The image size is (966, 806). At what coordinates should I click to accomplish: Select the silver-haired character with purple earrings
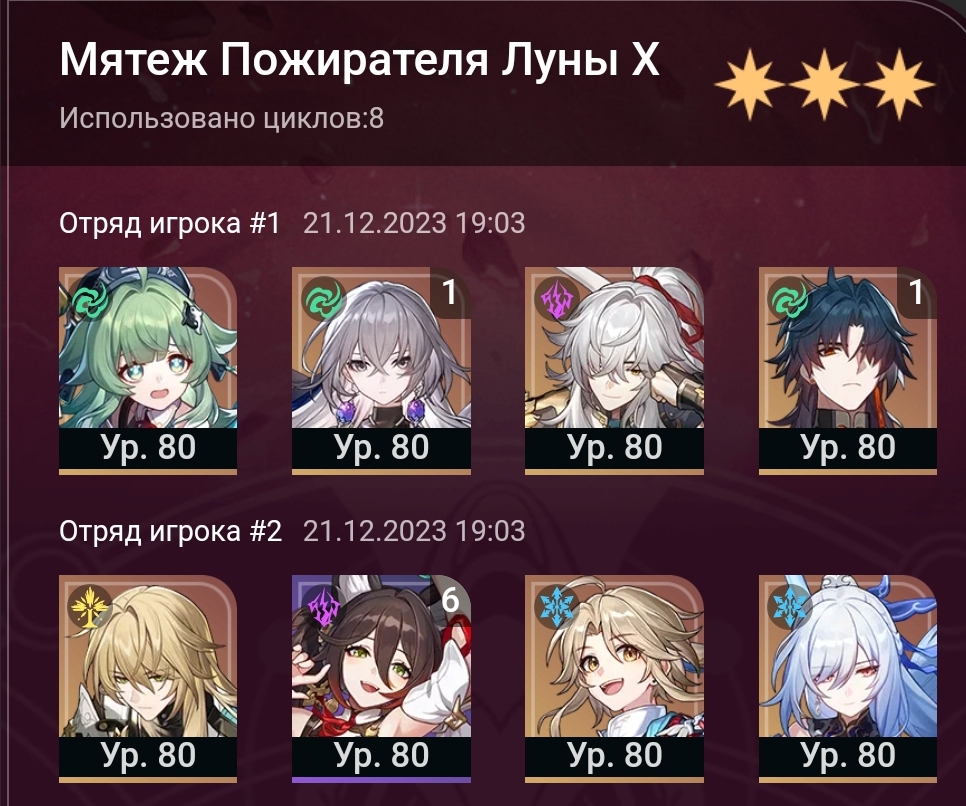[x=381, y=370]
